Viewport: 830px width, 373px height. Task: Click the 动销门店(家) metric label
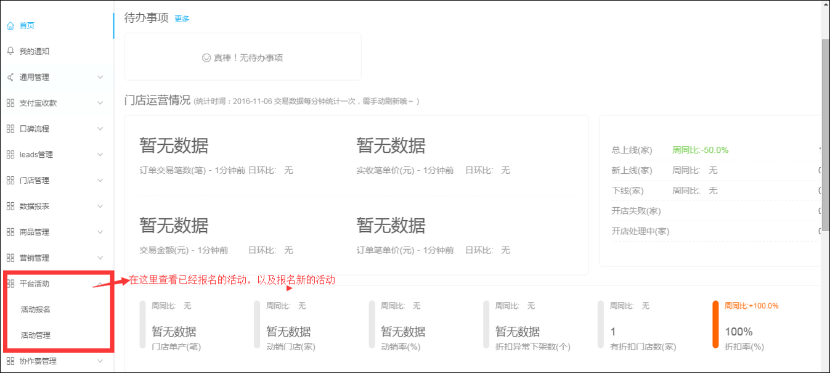291,348
